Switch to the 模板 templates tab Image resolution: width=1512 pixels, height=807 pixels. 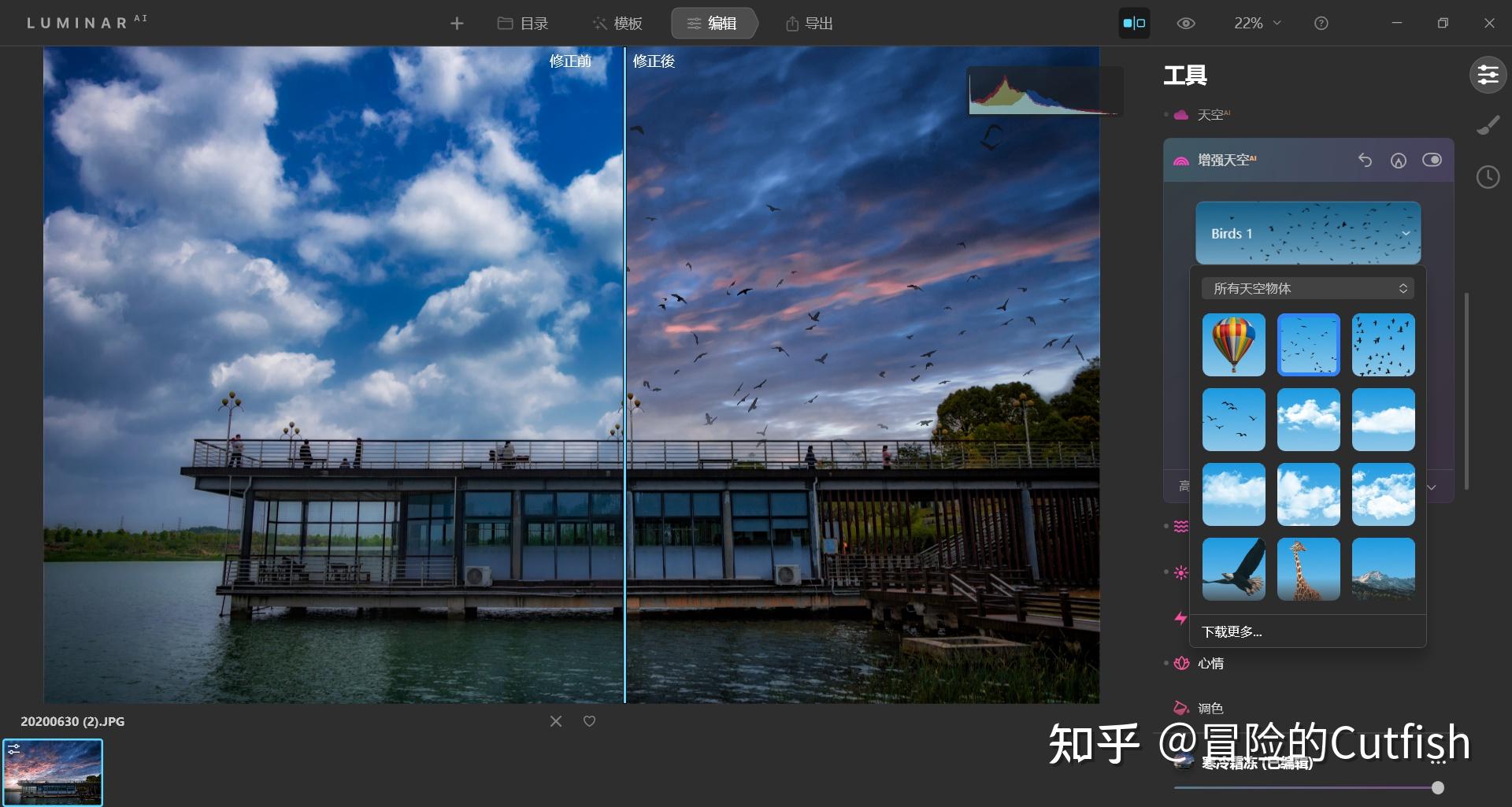click(617, 24)
